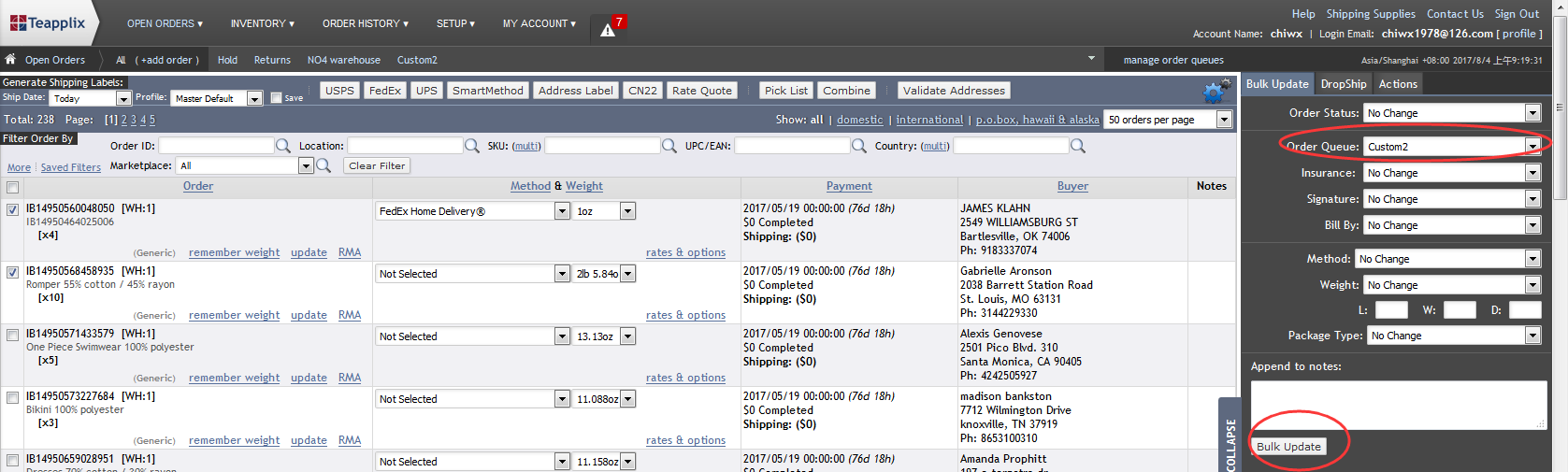The height and width of the screenshot is (472, 1568).
Task: Open the gear settings icon above order list
Action: click(1216, 92)
